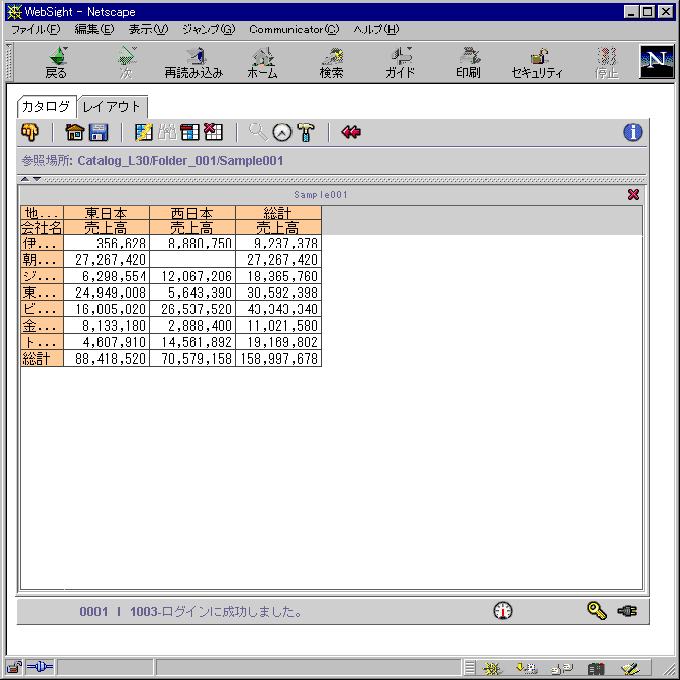Select the カタログ tab
The height and width of the screenshot is (680, 680).
(x=46, y=106)
